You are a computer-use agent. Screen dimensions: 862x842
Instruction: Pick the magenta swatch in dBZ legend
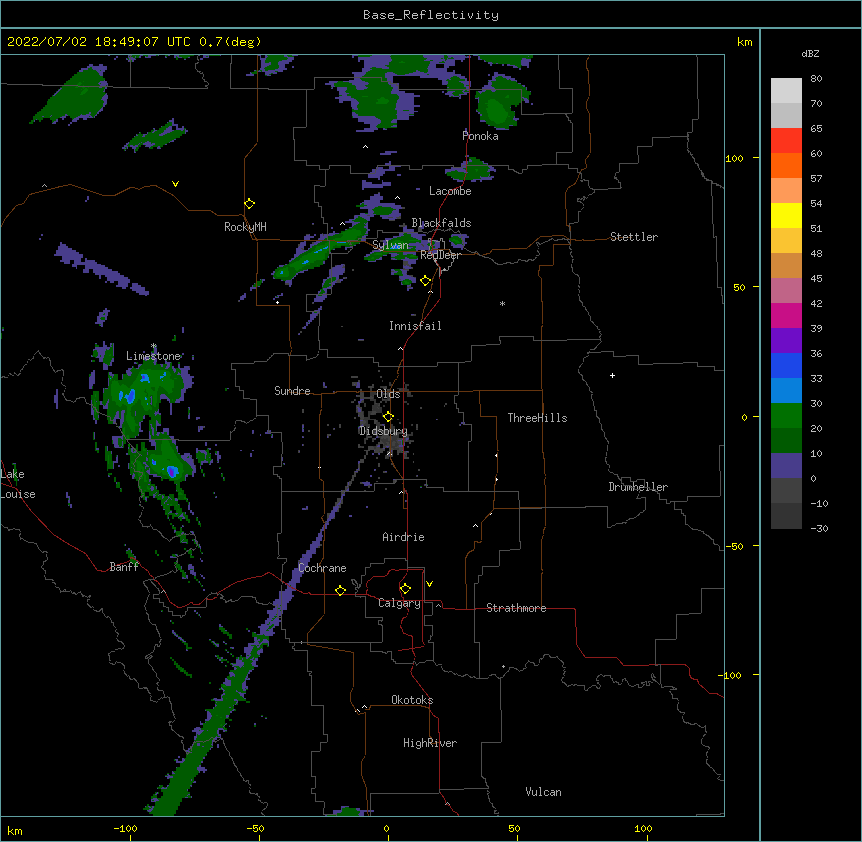(786, 316)
